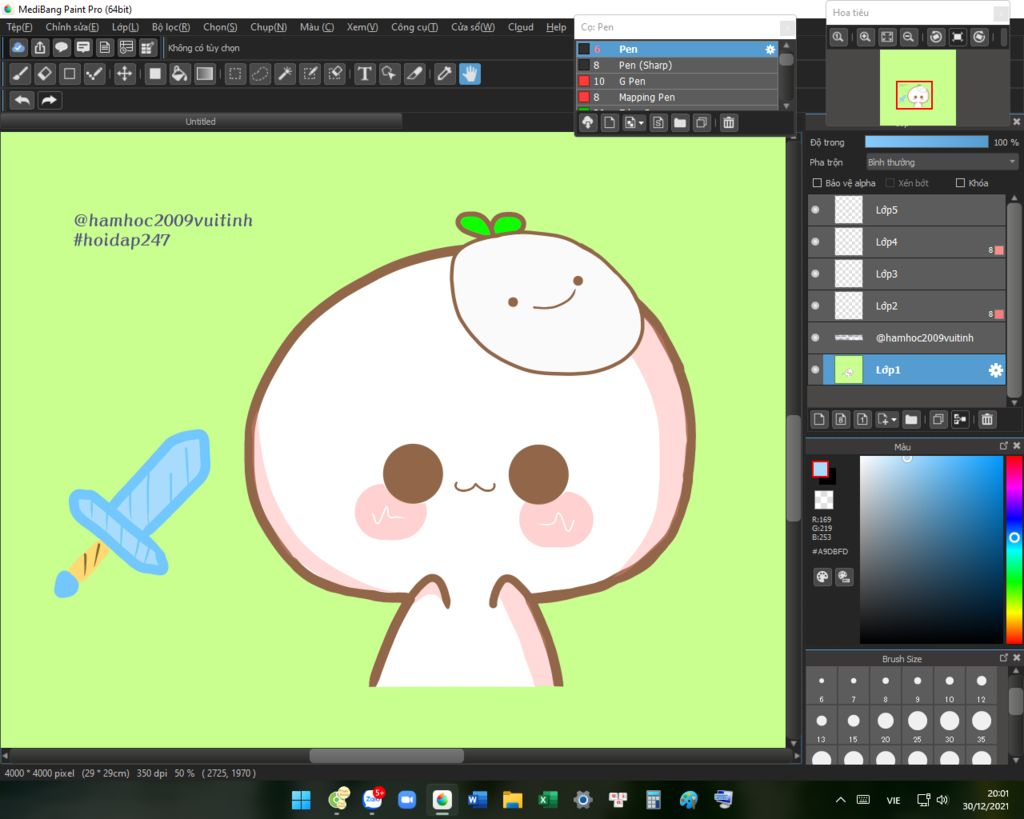1024x819 pixels.
Task: Click the cloud save icon in top toolbar
Action: [x=18, y=47]
